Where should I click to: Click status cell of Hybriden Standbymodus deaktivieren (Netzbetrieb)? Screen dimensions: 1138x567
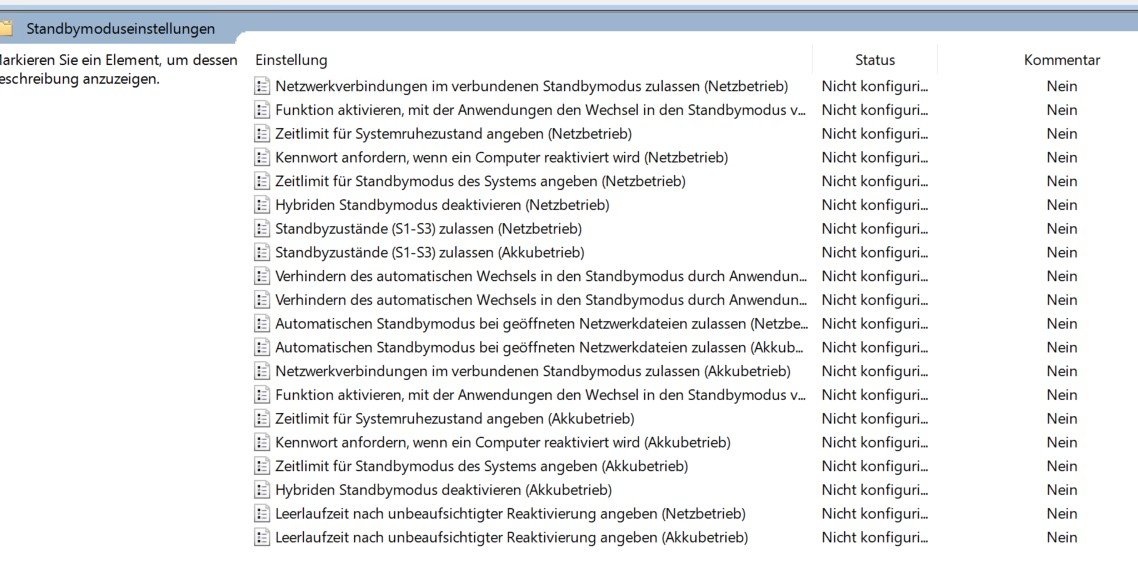[875, 205]
